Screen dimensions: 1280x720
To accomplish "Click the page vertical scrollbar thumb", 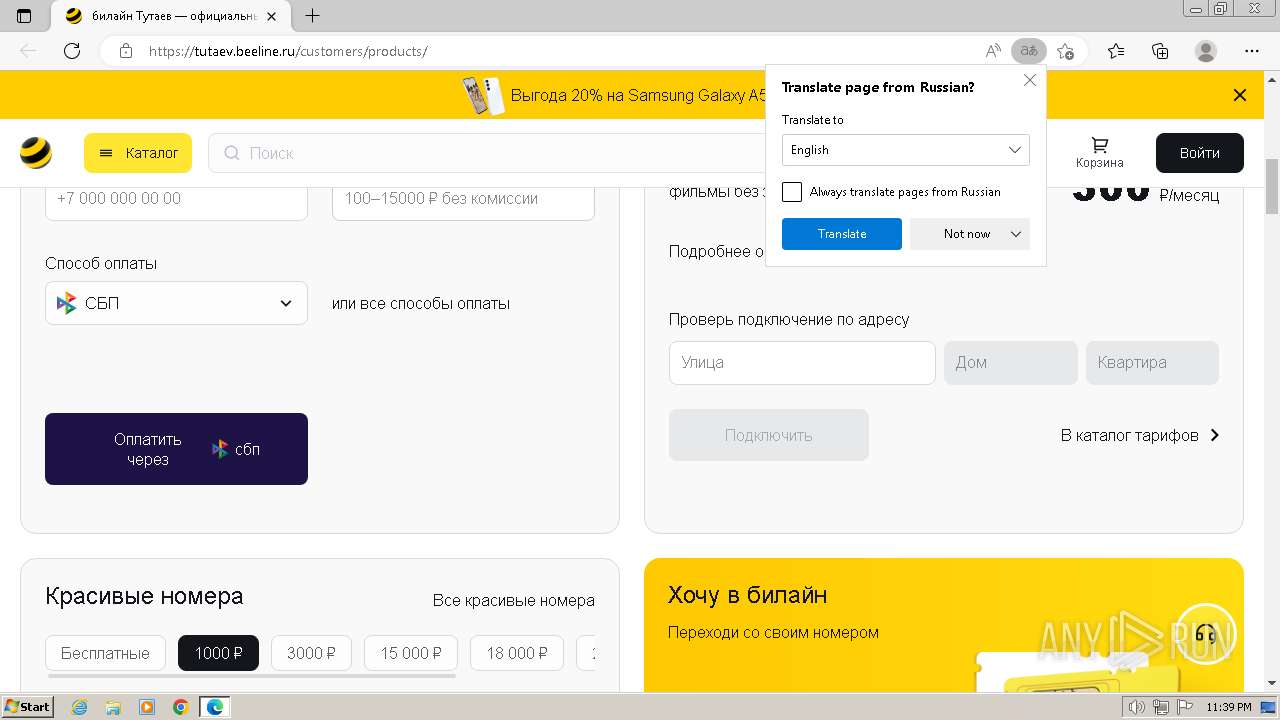I will click(x=1272, y=186).
